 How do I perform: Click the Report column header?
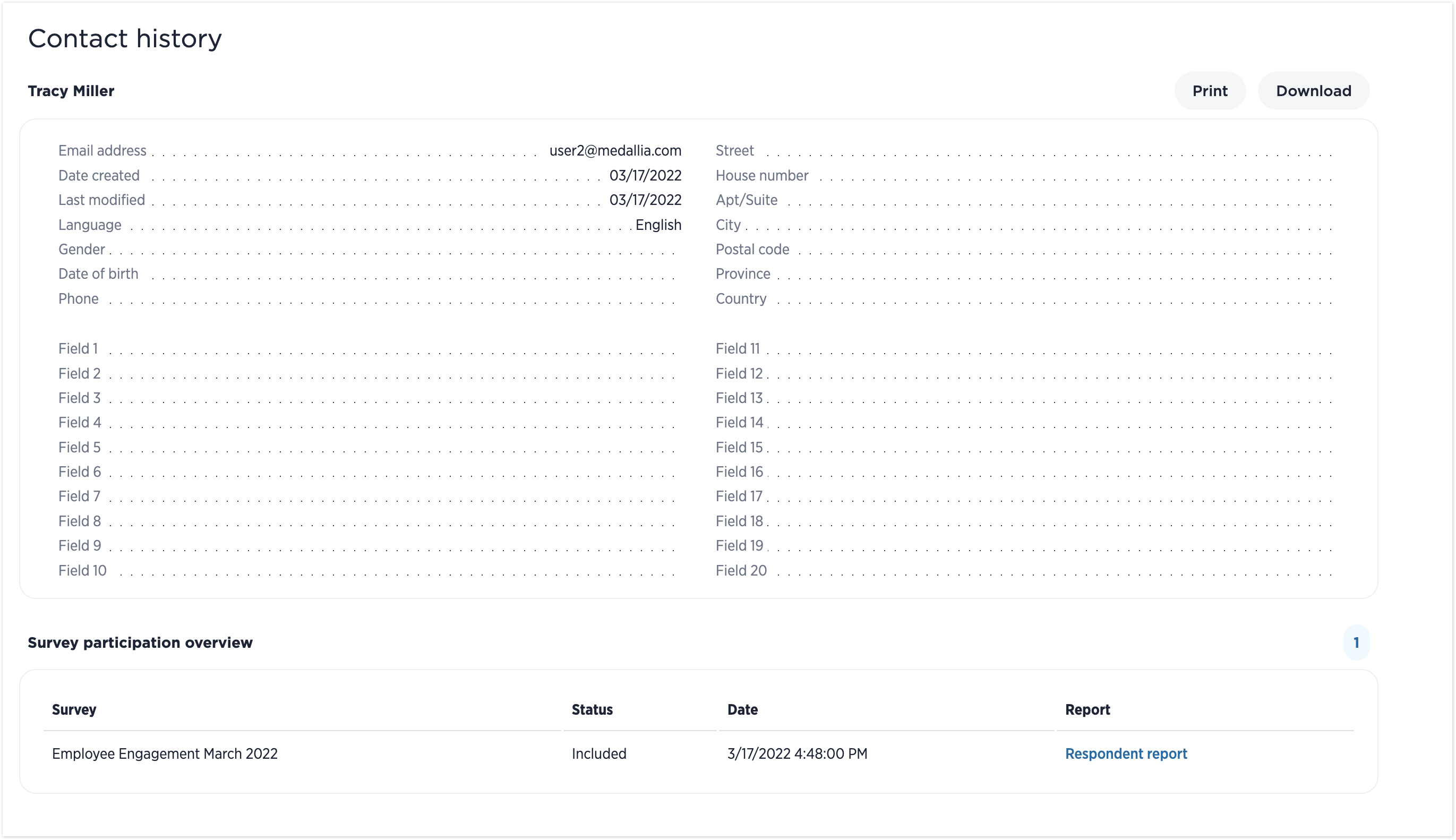coord(1087,709)
